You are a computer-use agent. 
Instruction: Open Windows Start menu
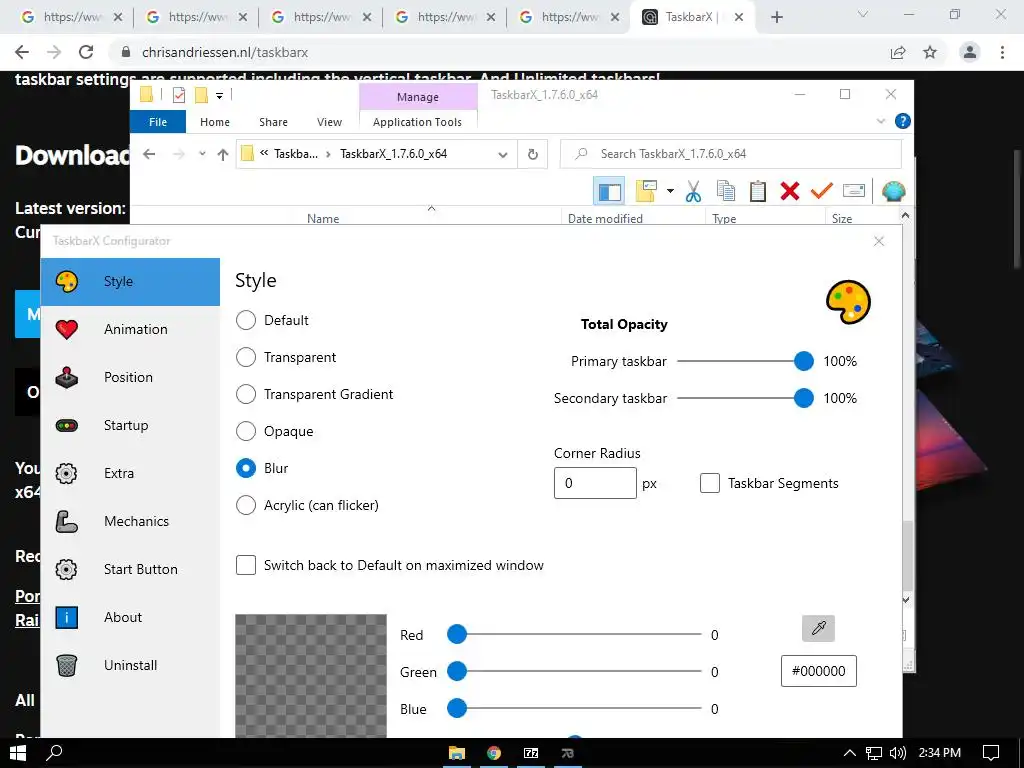(18, 753)
